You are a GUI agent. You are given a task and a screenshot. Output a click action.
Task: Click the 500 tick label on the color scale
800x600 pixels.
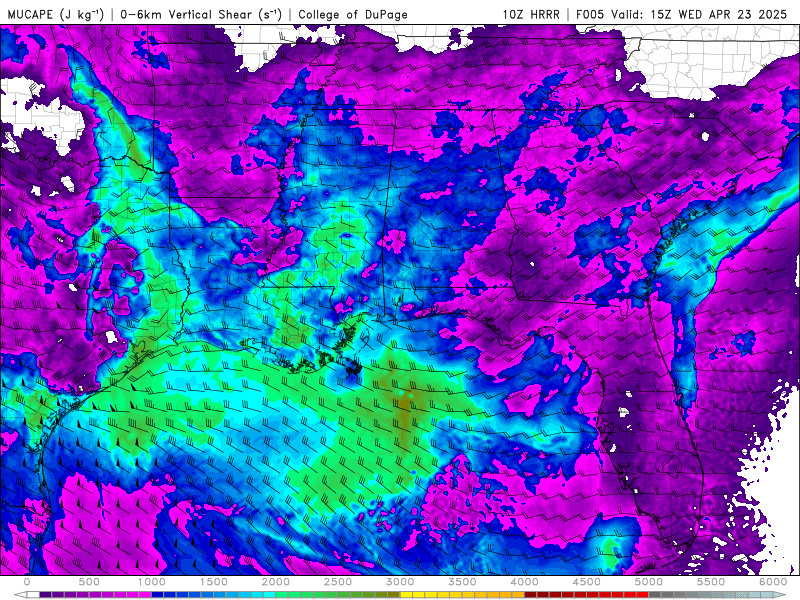(89, 582)
